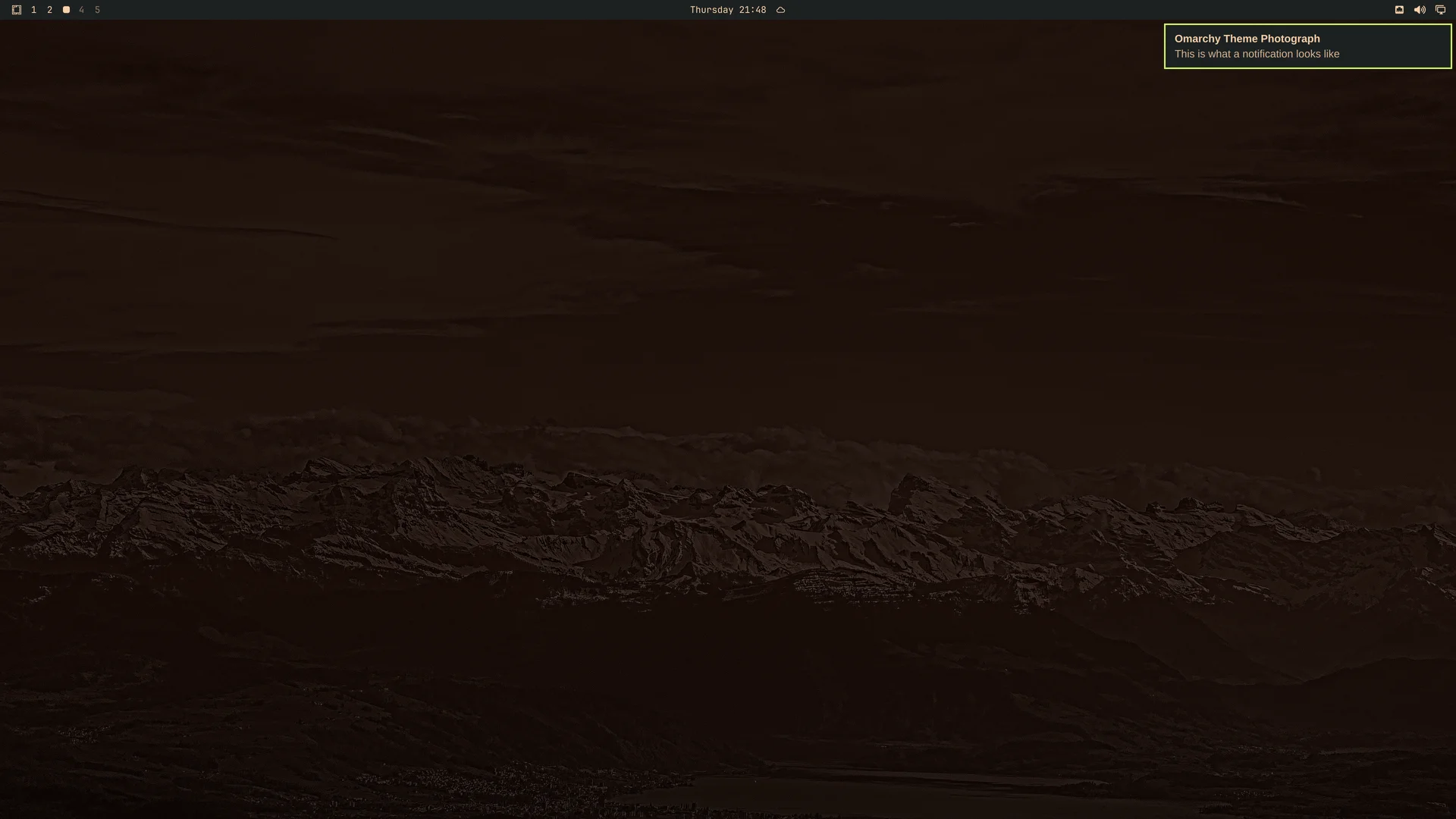Open the ethernet network icon
Viewport: 1456px width, 819px height.
(x=1399, y=10)
